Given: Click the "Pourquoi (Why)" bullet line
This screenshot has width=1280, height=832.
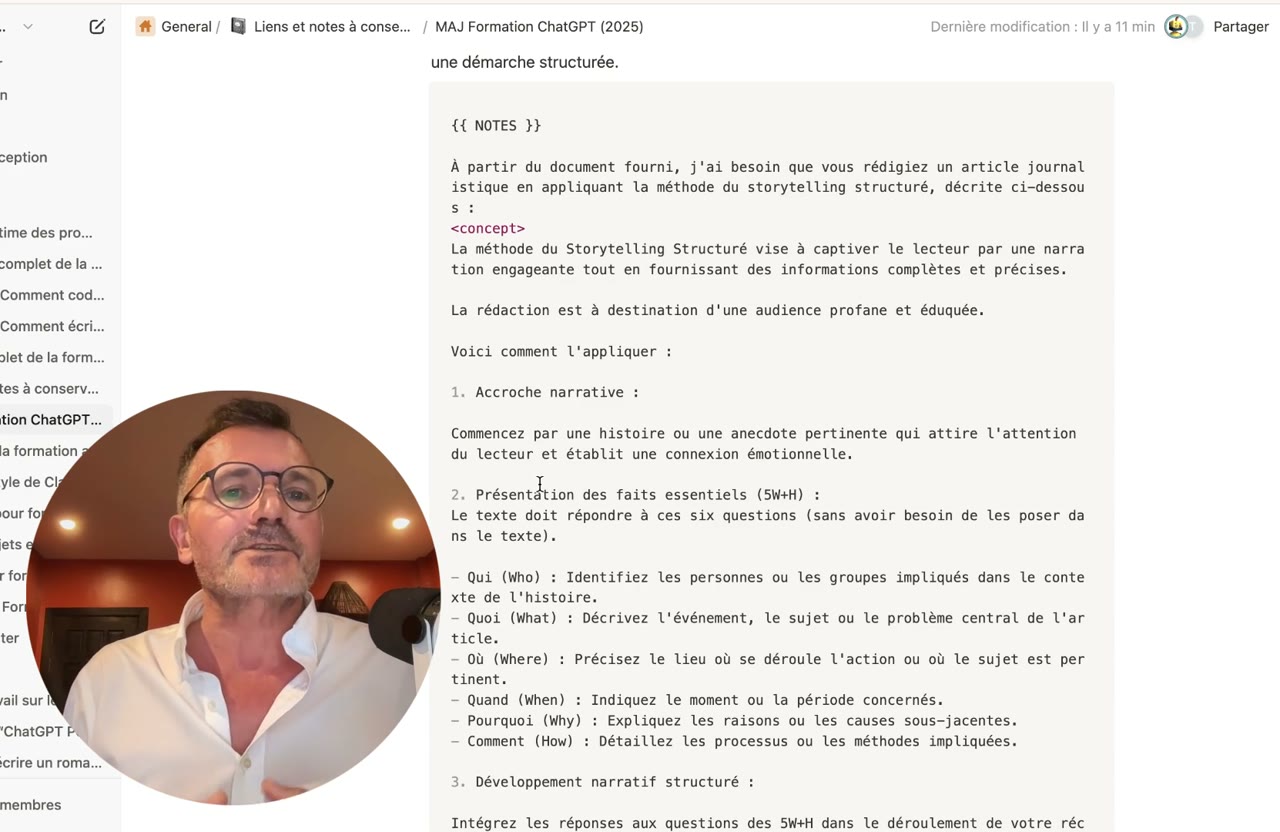Looking at the screenshot, I should (x=734, y=721).
